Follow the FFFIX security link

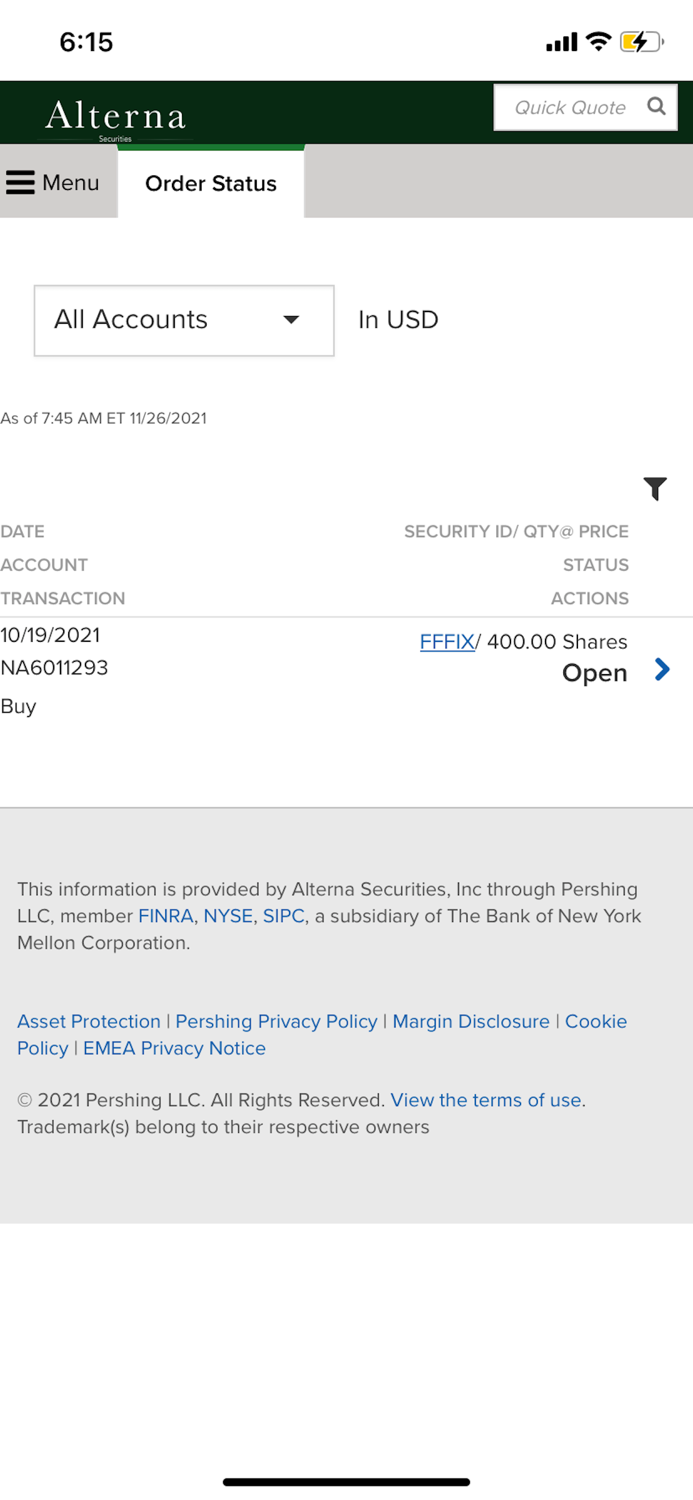pyautogui.click(x=446, y=641)
